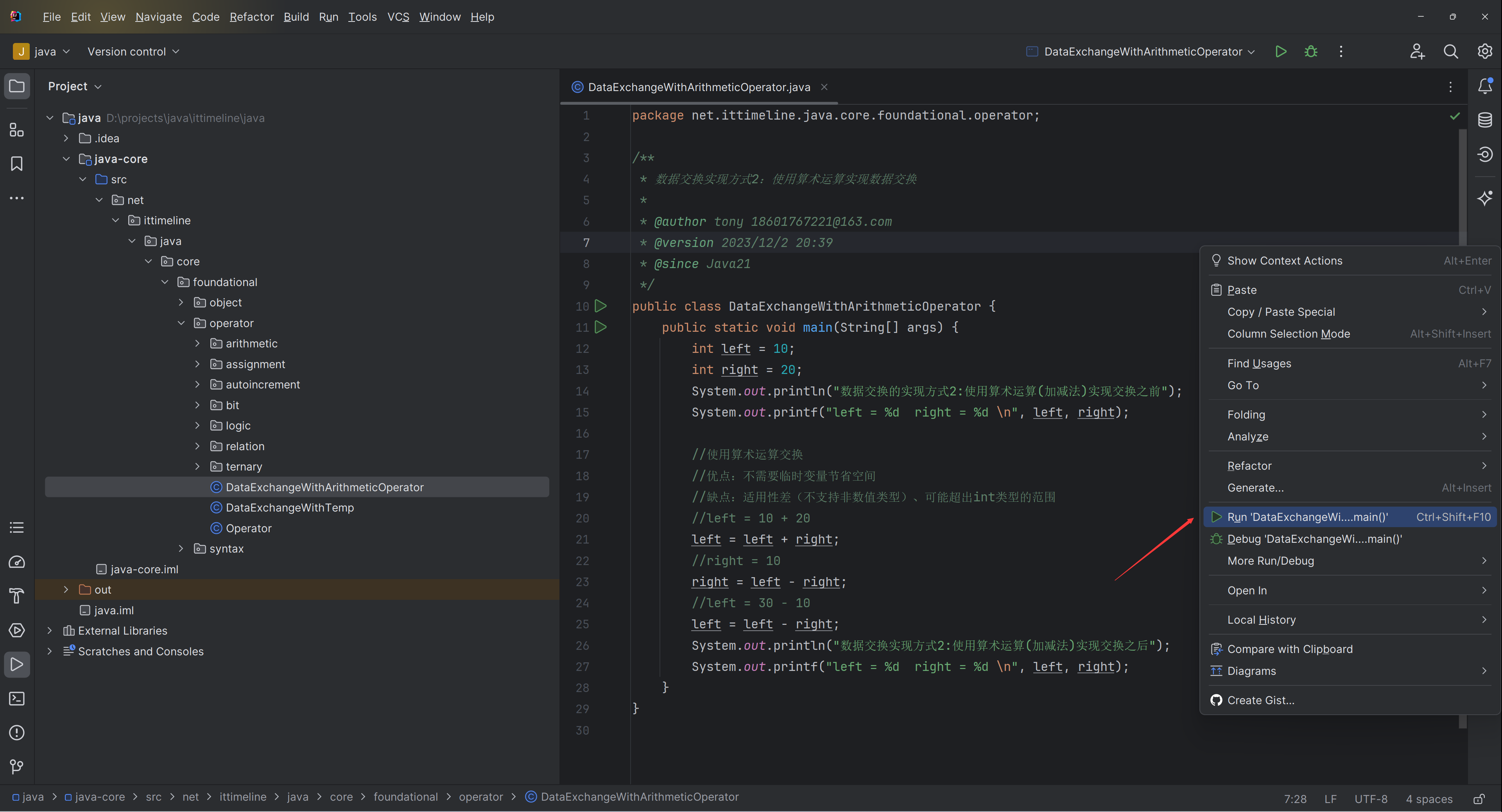
Task: Open the Version control dropdown
Action: [133, 51]
